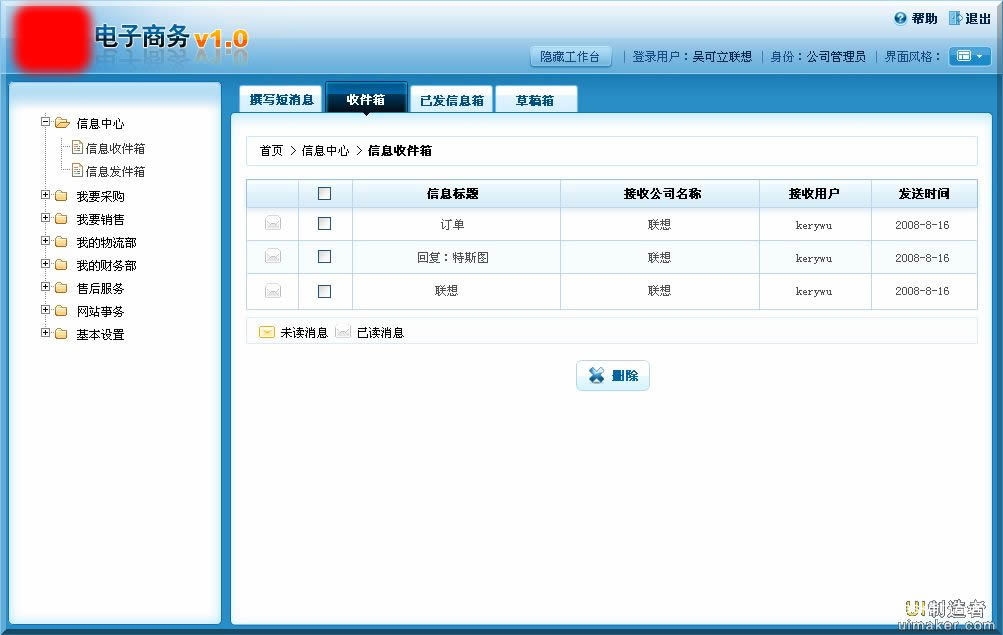Click envelope icon in the 订单 row
Screen dimensions: 1003x635
[273, 224]
